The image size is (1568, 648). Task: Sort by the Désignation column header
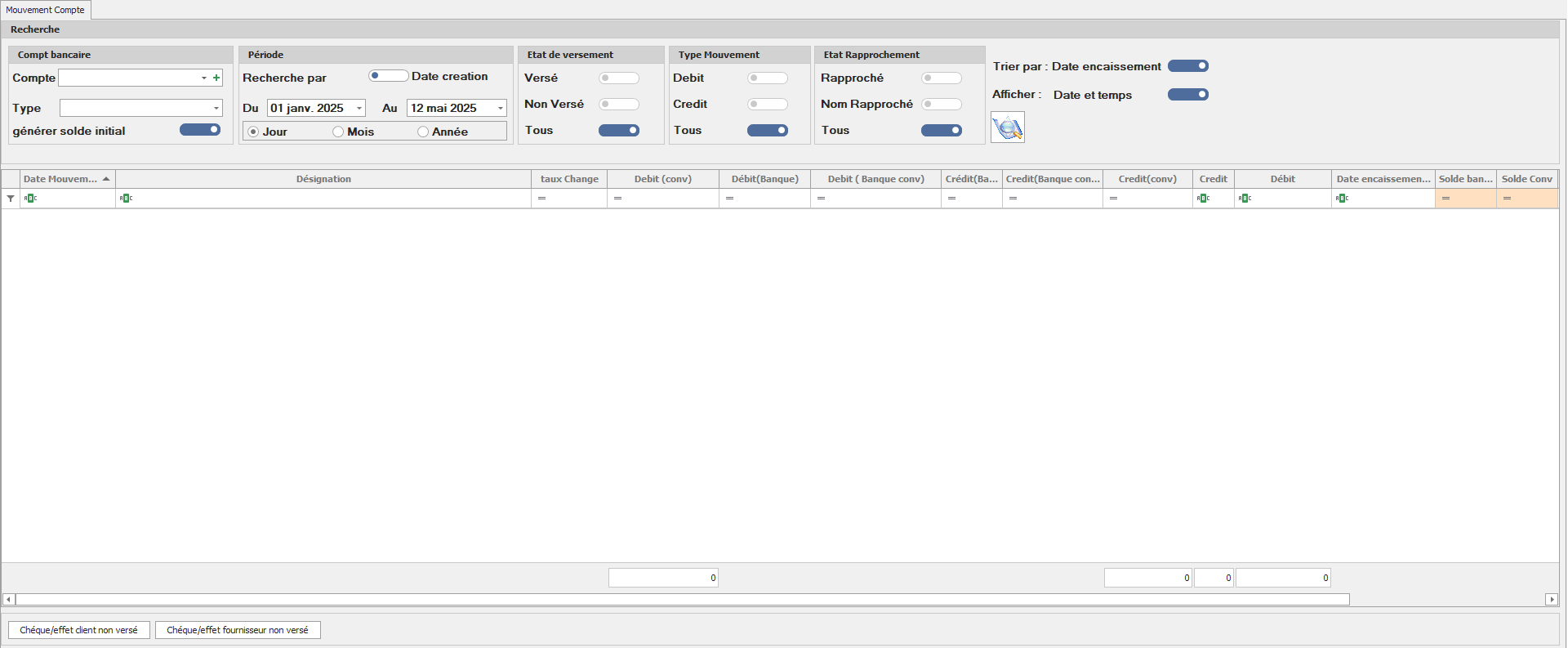[x=323, y=179]
